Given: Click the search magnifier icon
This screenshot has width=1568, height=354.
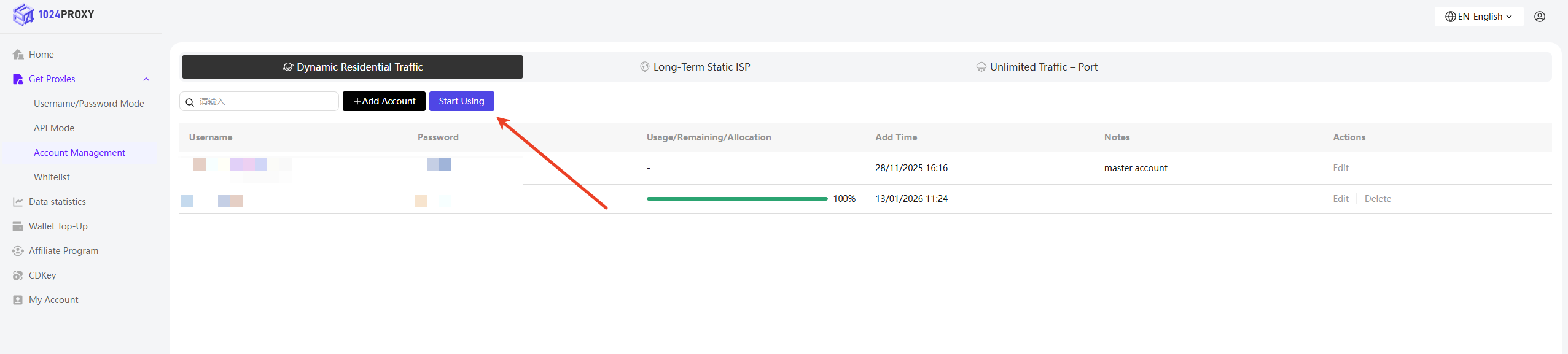Looking at the screenshot, I should (x=190, y=102).
